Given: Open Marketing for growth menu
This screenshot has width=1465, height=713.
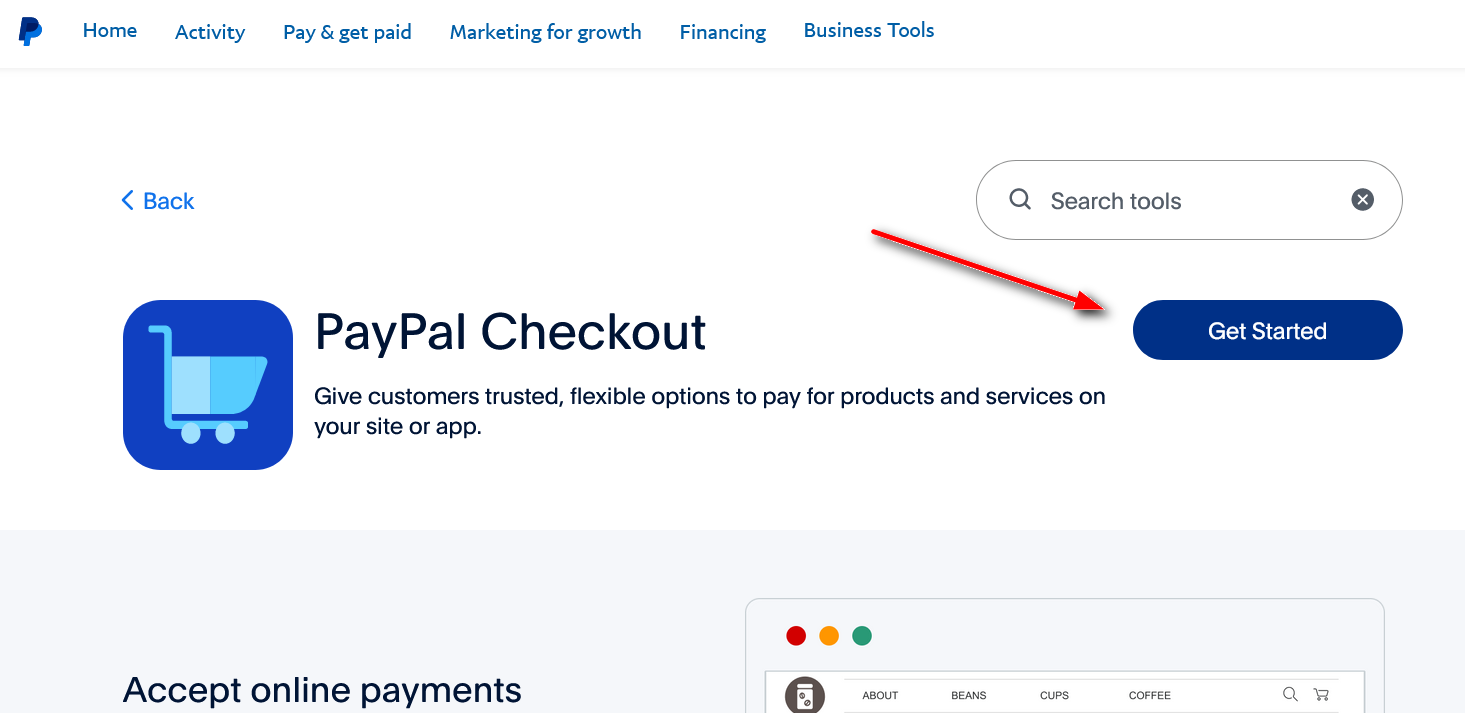Looking at the screenshot, I should (545, 32).
